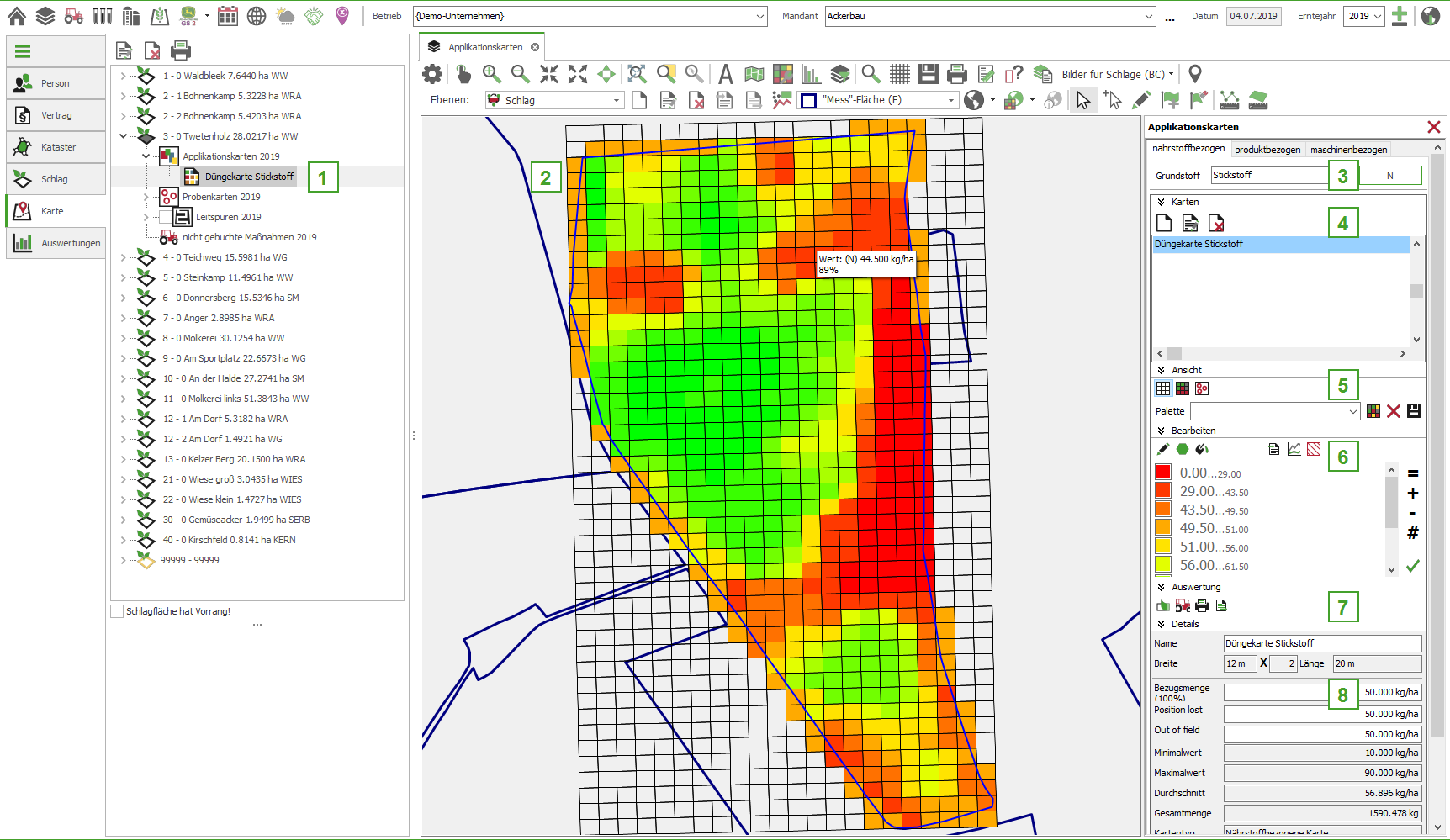Click the zoom in magnifier tool
This screenshot has width=1450, height=840.
click(492, 74)
